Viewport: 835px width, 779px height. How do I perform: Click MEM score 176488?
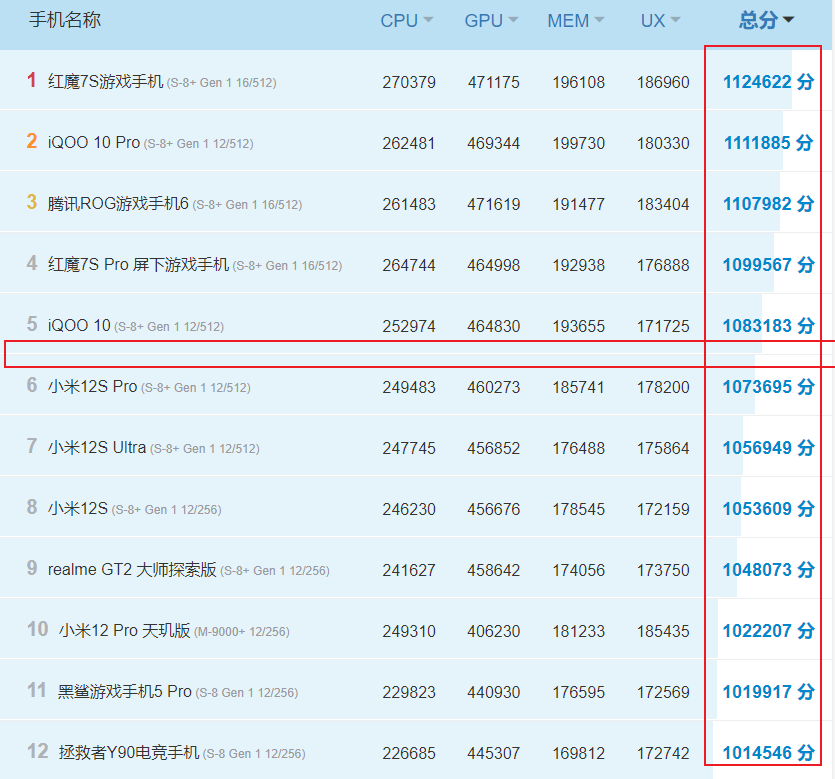click(x=578, y=448)
